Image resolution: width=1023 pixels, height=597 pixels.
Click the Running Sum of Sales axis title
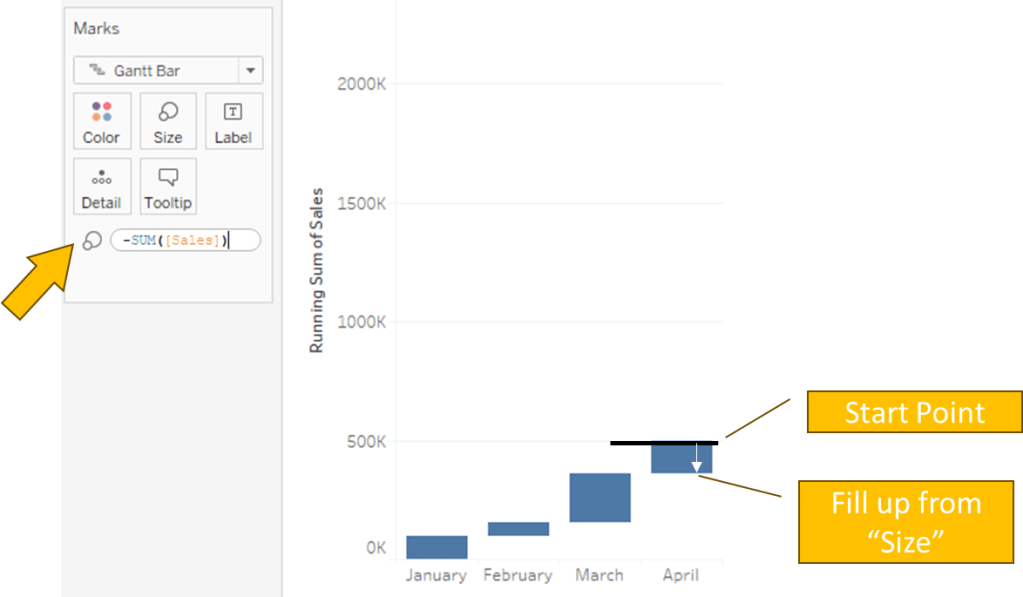pyautogui.click(x=316, y=270)
